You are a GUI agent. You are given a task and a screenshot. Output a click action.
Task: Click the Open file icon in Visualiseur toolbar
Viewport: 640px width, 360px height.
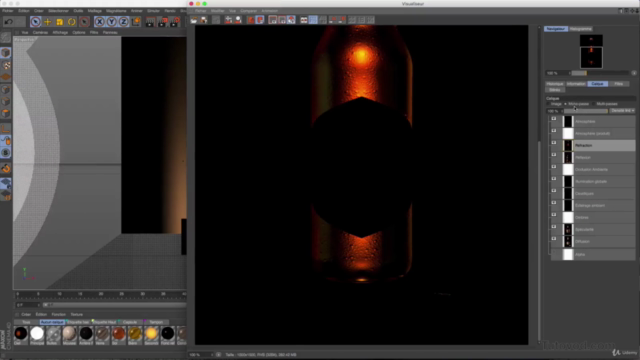[194, 20]
